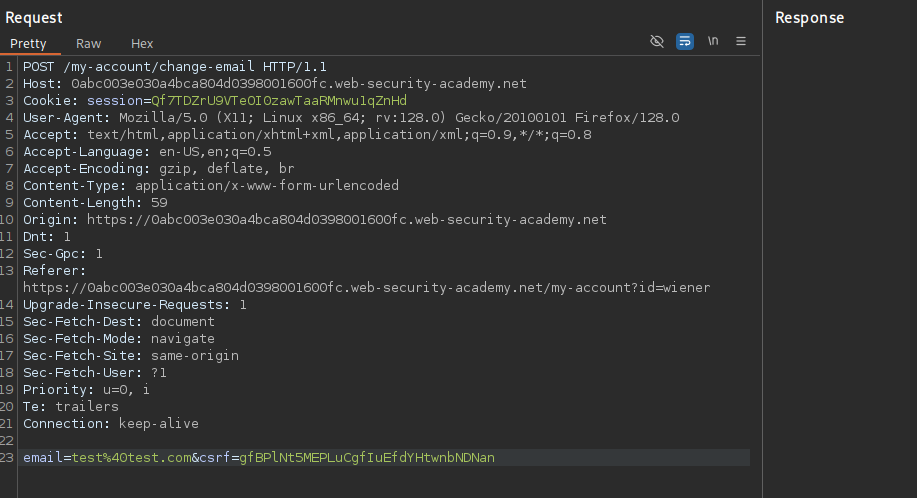Click the Connection: keep-alive header

(x=110, y=423)
